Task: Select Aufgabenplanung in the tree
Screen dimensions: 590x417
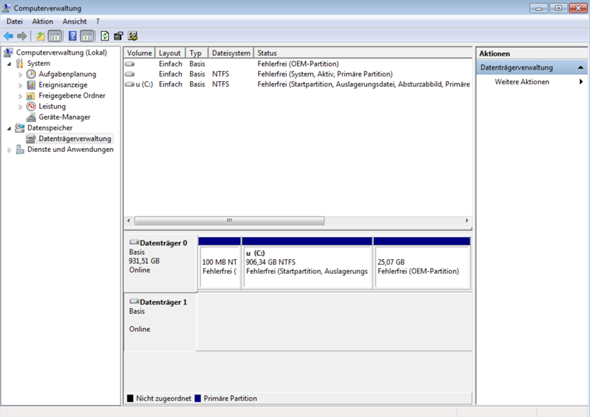Action: [x=67, y=74]
